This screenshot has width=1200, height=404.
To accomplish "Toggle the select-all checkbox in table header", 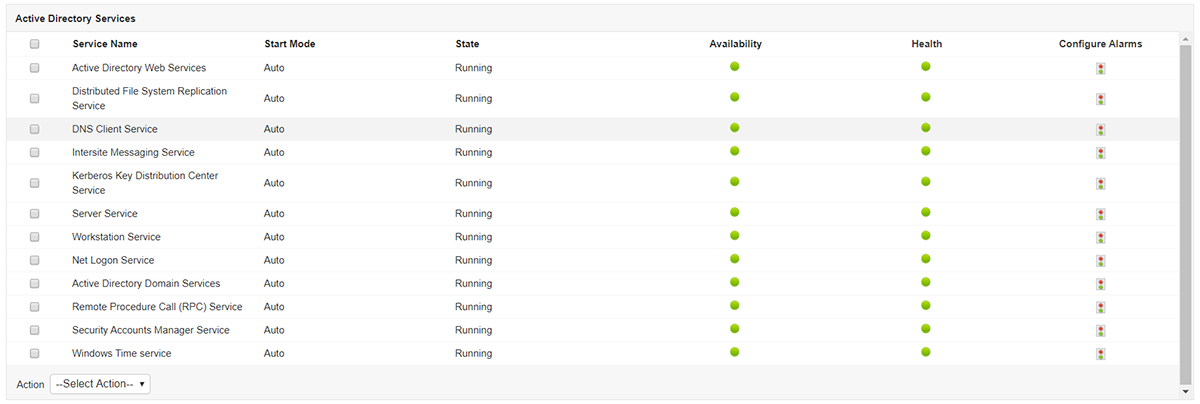I will (x=35, y=44).
